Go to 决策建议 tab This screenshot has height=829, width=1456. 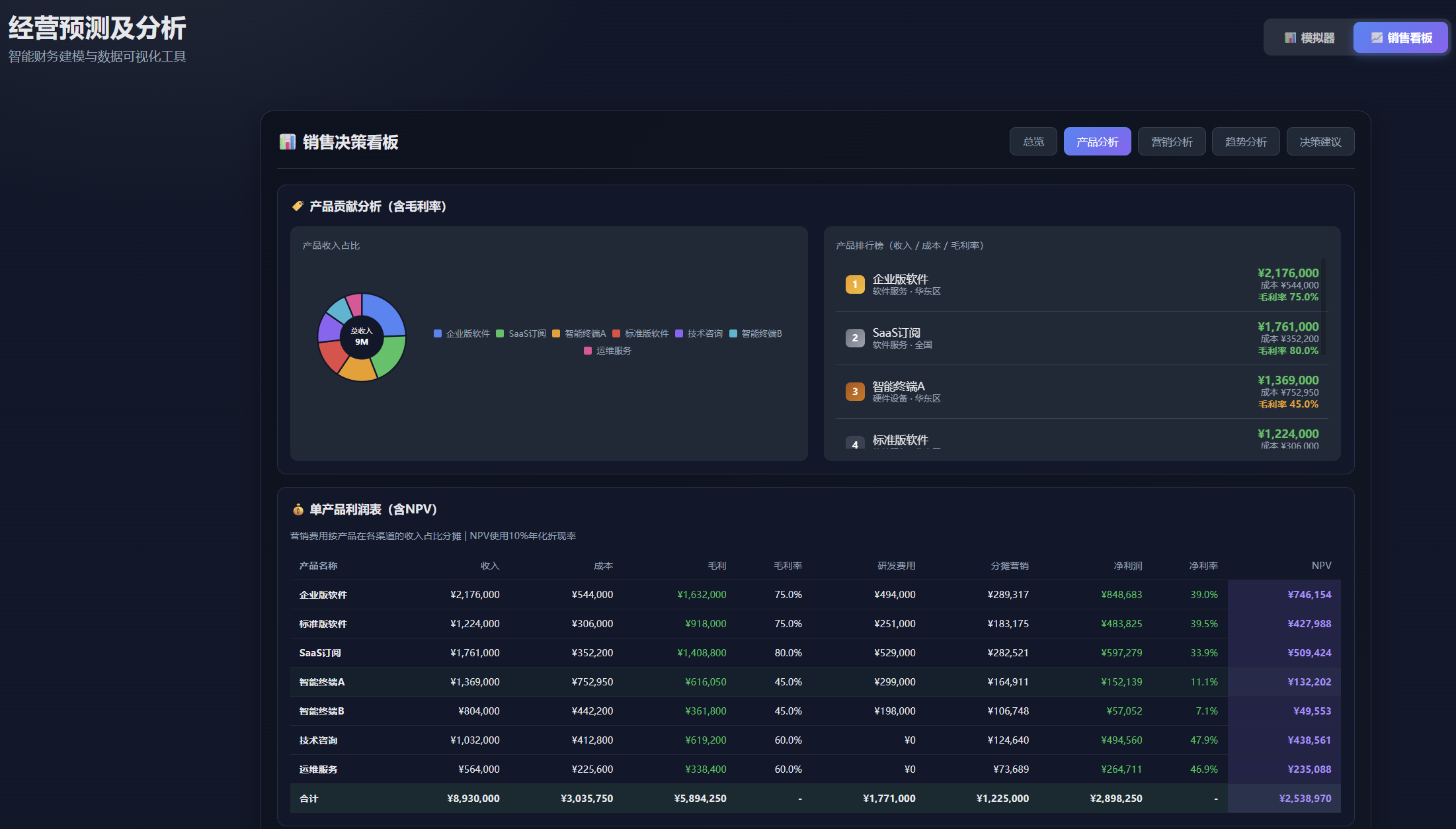1320,142
